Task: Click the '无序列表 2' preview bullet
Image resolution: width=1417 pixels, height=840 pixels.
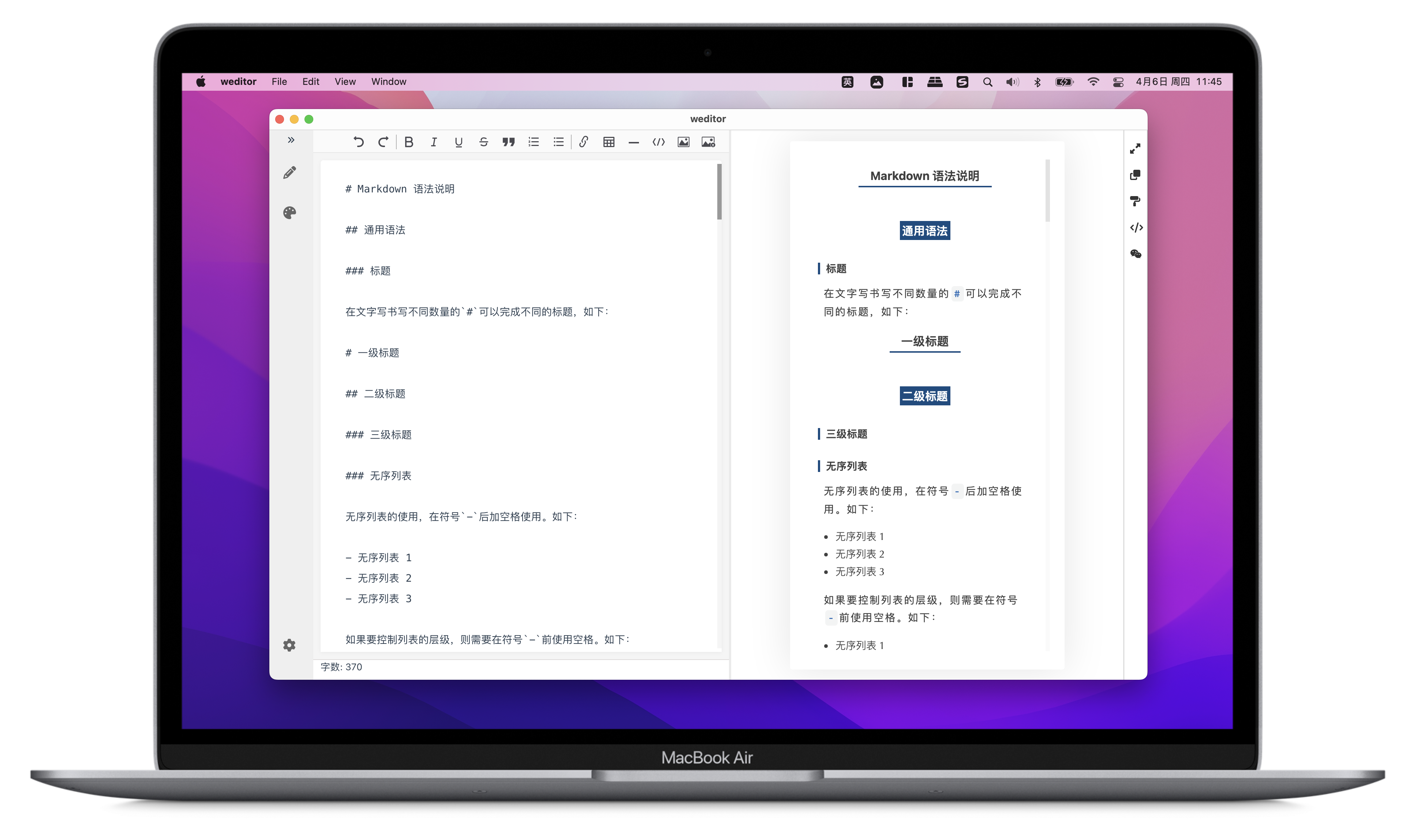Action: [860, 554]
